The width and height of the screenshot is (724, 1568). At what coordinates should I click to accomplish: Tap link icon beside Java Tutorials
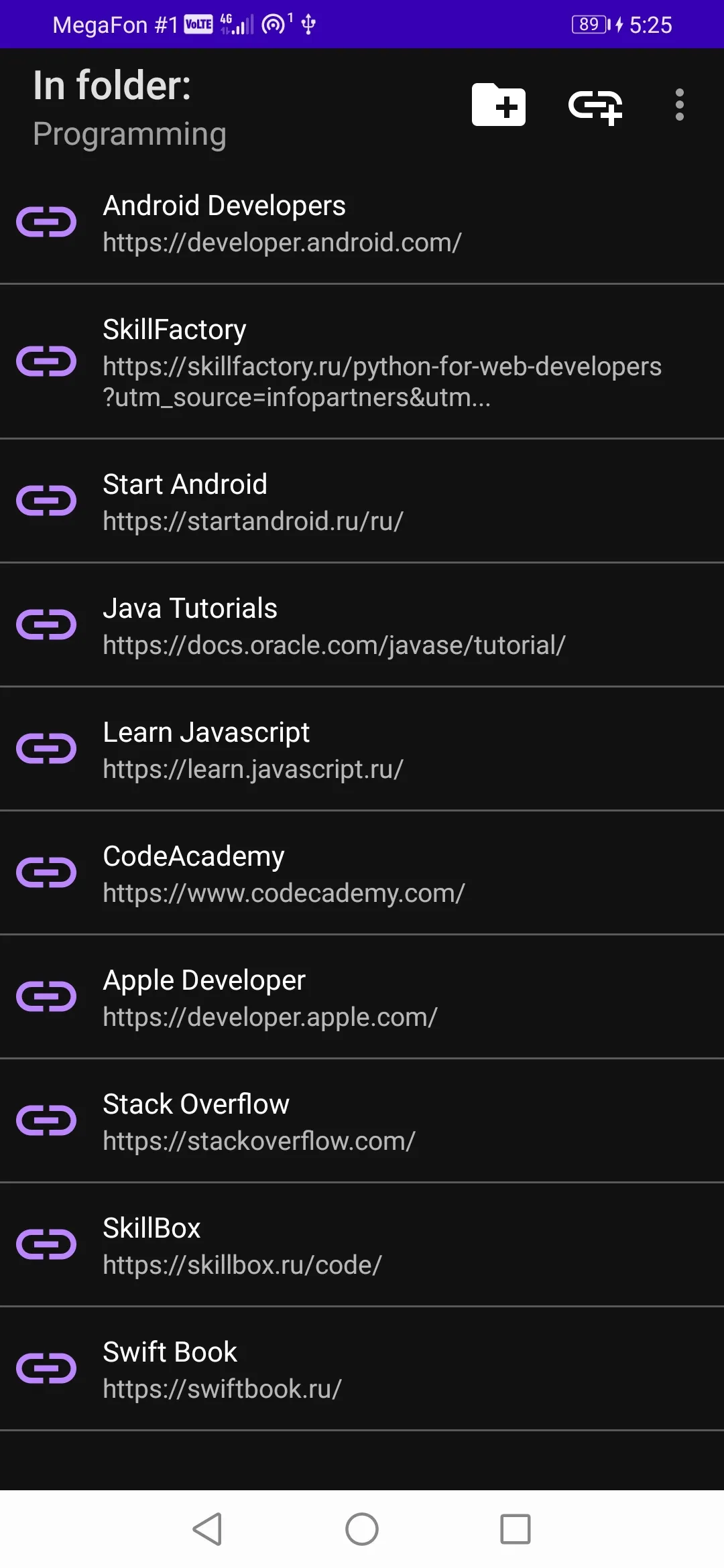[46, 625]
